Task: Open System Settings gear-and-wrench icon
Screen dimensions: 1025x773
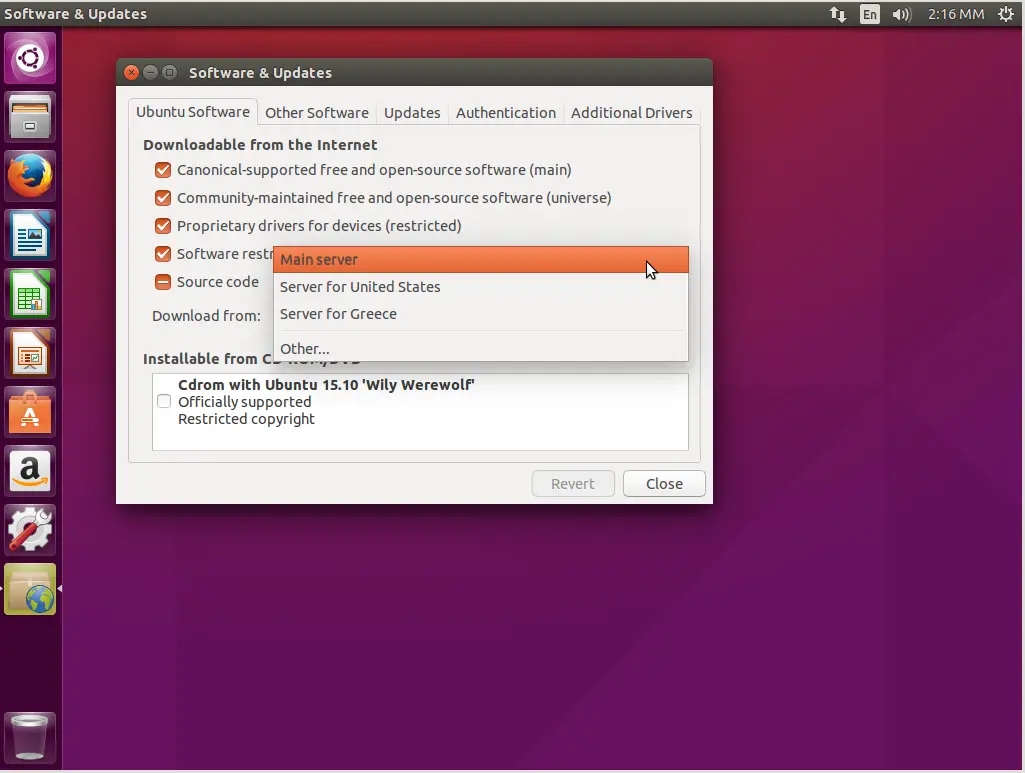Action: (30, 530)
